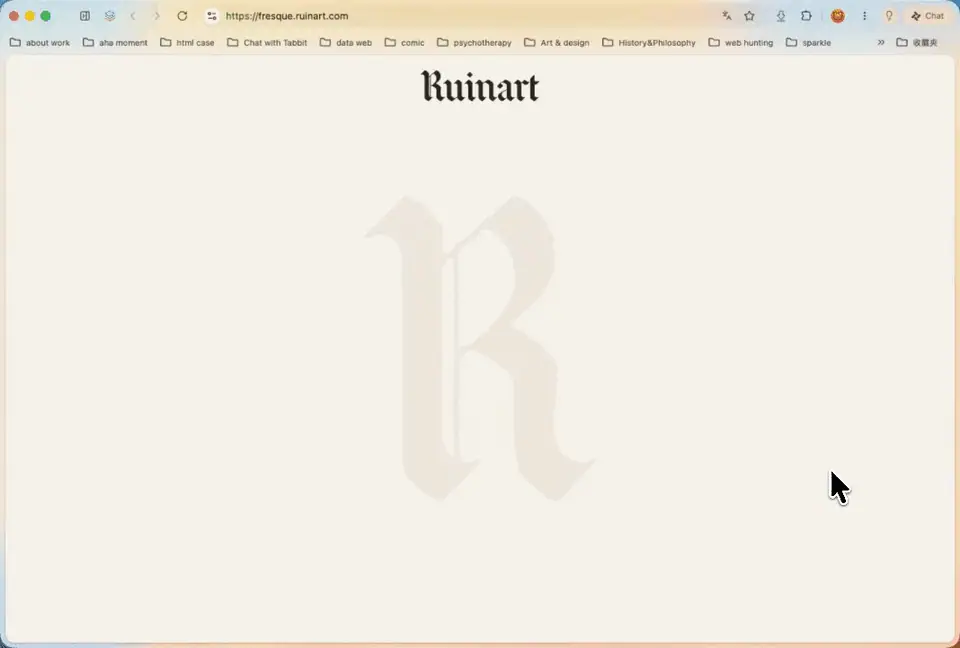Screen dimensions: 960x648
Task: Open the 'html case' bookmark folder
Action: [187, 42]
